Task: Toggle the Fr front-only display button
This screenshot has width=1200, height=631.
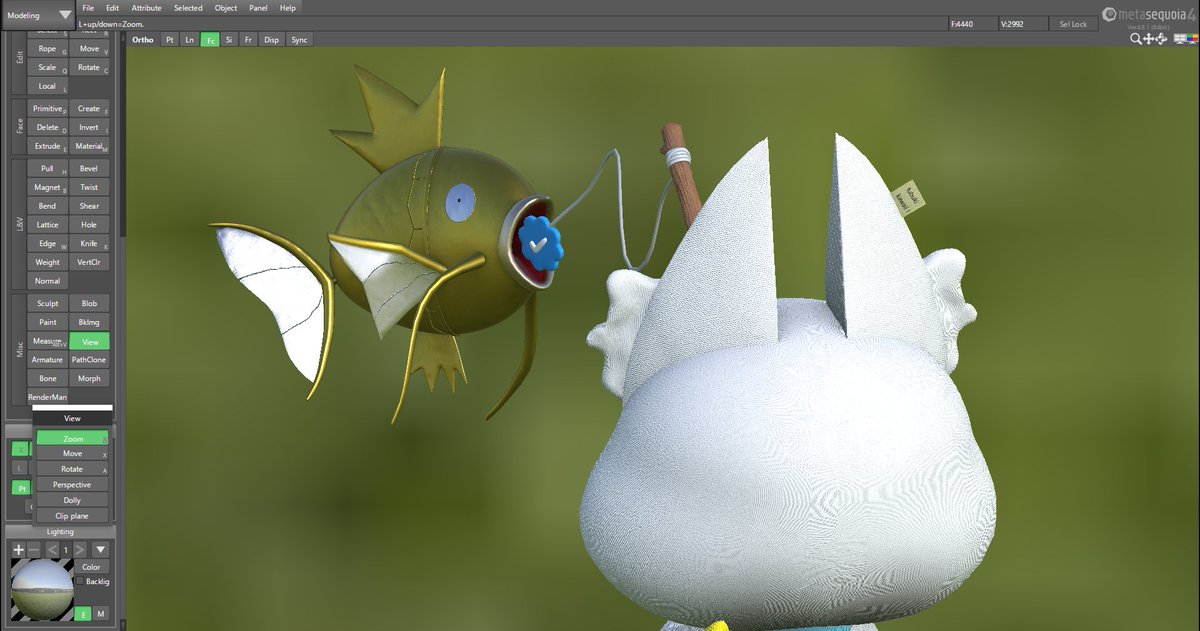Action: pos(248,40)
